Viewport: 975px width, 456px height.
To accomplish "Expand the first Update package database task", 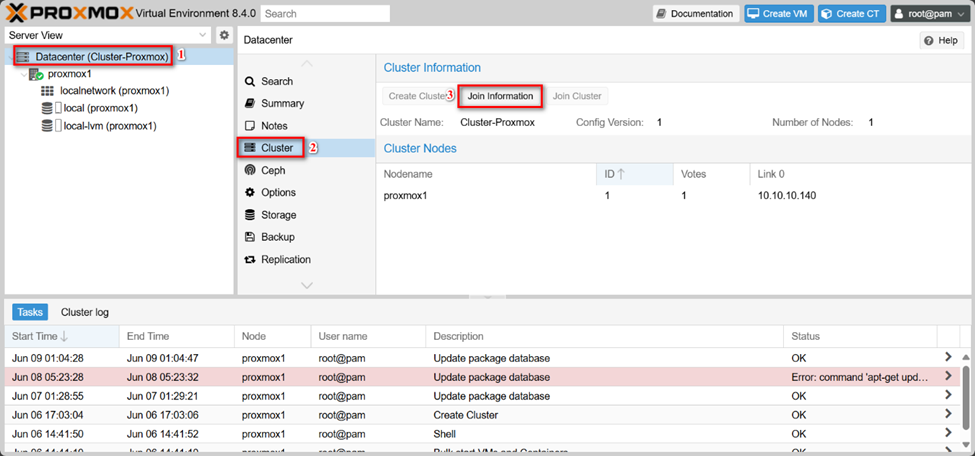I will (947, 358).
